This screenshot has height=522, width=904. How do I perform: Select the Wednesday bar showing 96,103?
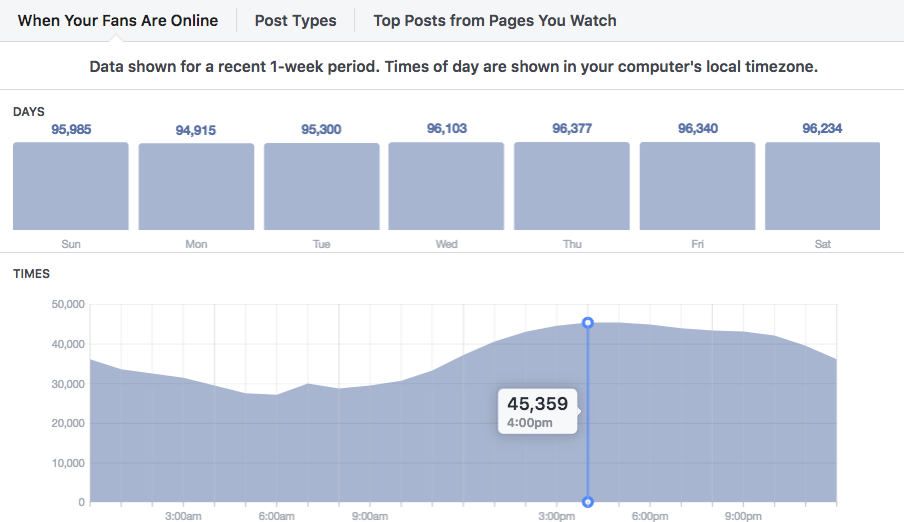[x=446, y=186]
